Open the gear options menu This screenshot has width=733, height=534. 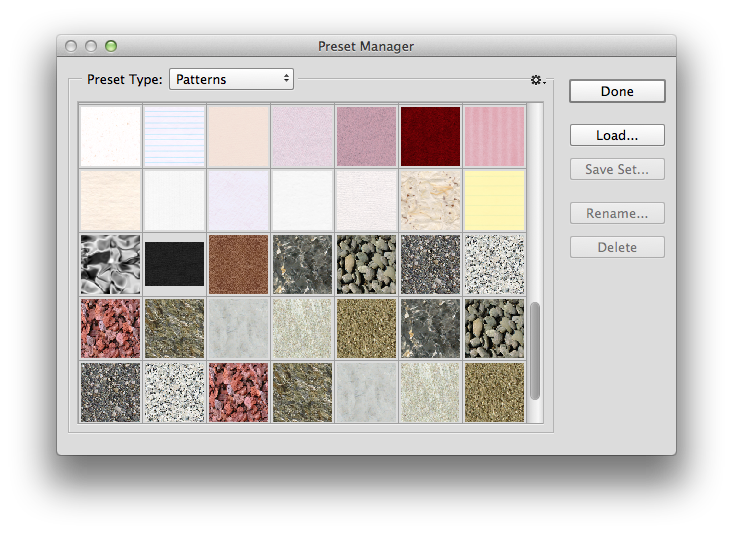538,80
